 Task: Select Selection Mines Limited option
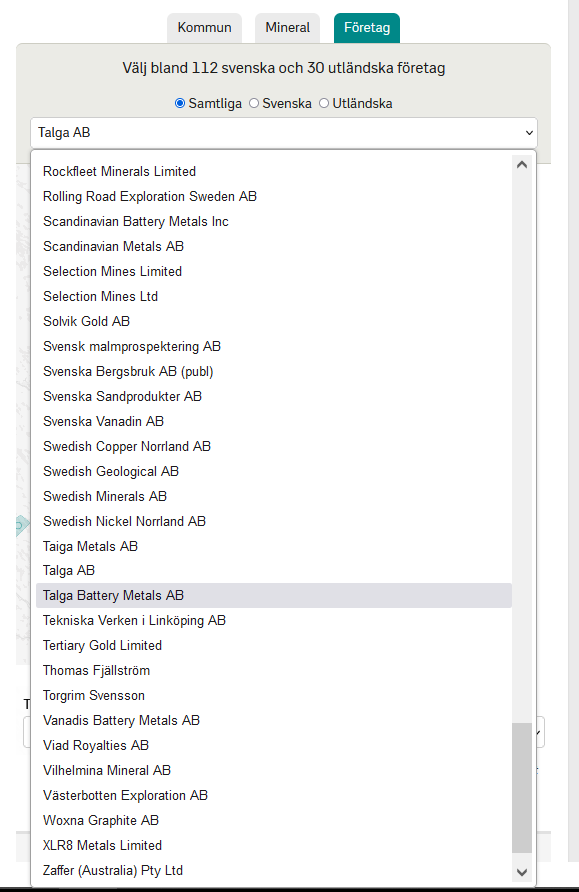tap(274, 271)
